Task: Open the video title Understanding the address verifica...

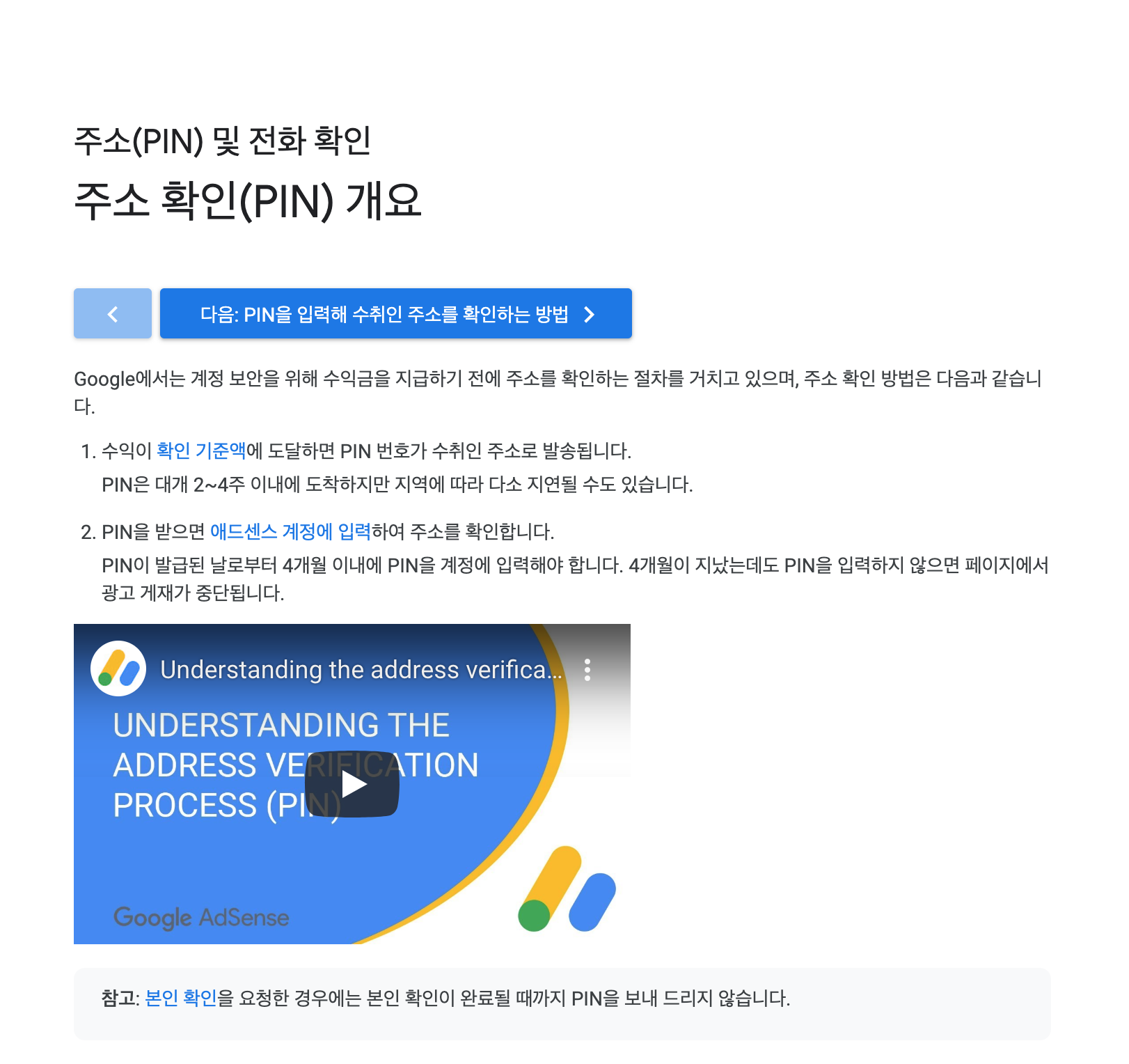Action: 361,669
